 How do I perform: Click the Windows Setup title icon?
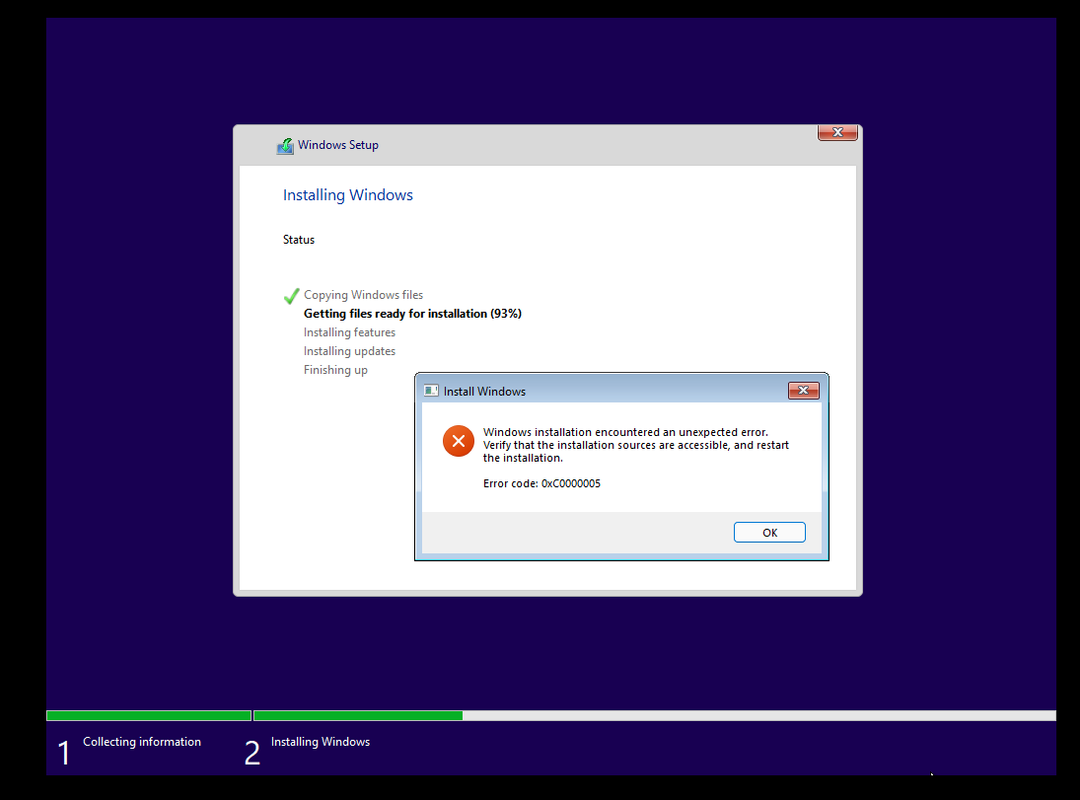(x=285, y=145)
